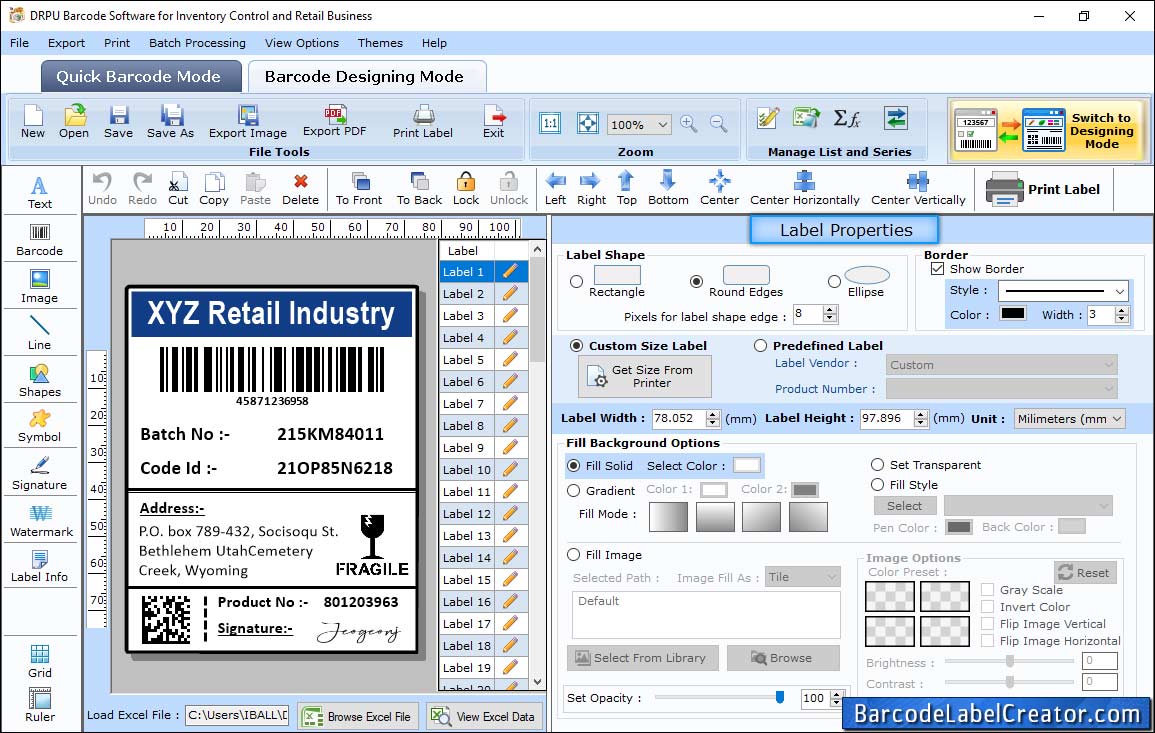Open the series formula (Σfx) tool

point(846,118)
